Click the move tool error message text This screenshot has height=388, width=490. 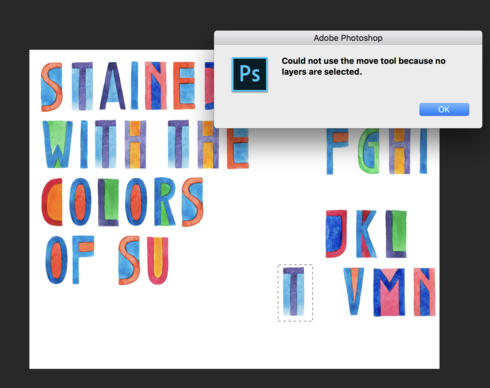coord(363,66)
